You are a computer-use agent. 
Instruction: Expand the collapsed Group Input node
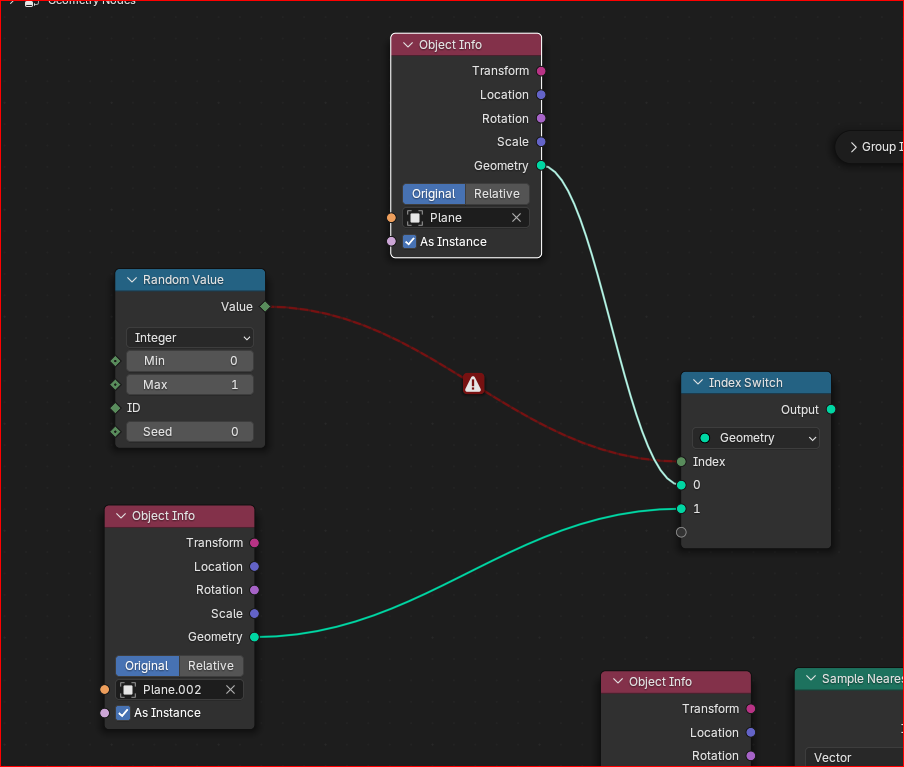coord(853,147)
